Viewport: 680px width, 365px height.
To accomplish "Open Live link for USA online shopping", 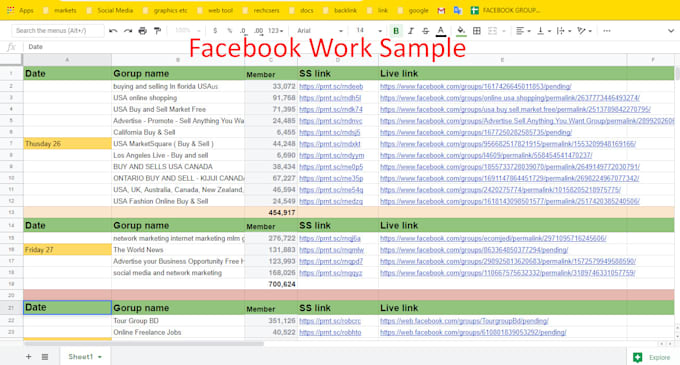I will (510, 98).
